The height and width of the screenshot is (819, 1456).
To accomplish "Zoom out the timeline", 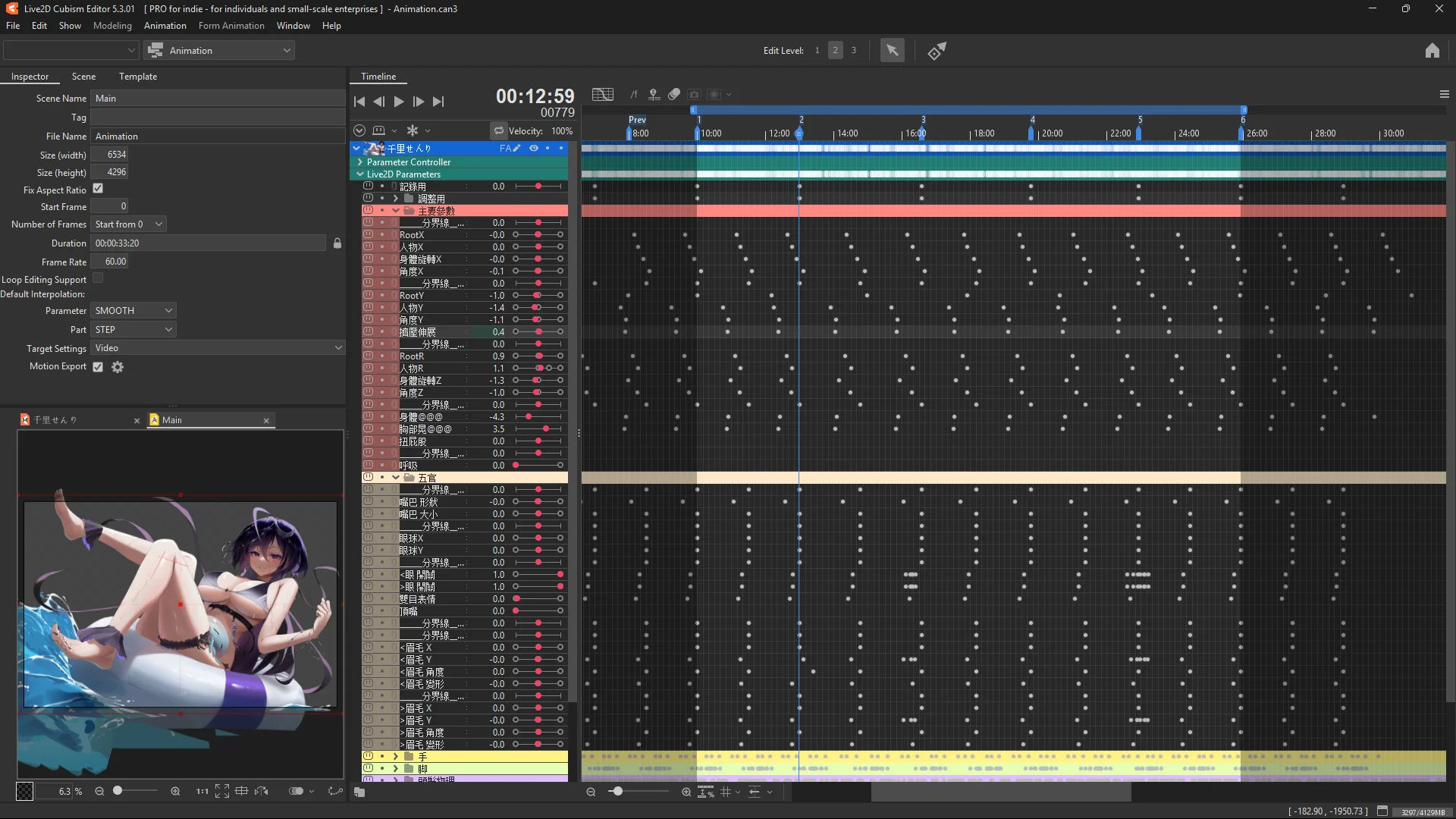I will click(591, 792).
